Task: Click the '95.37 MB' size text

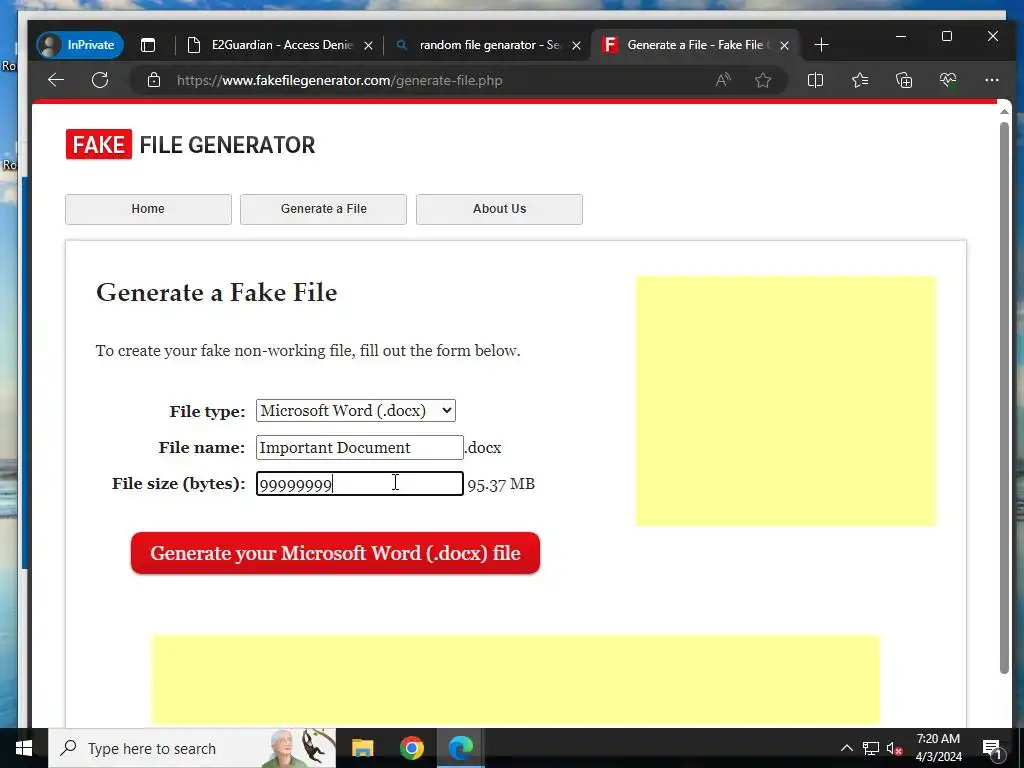Action: pos(501,485)
